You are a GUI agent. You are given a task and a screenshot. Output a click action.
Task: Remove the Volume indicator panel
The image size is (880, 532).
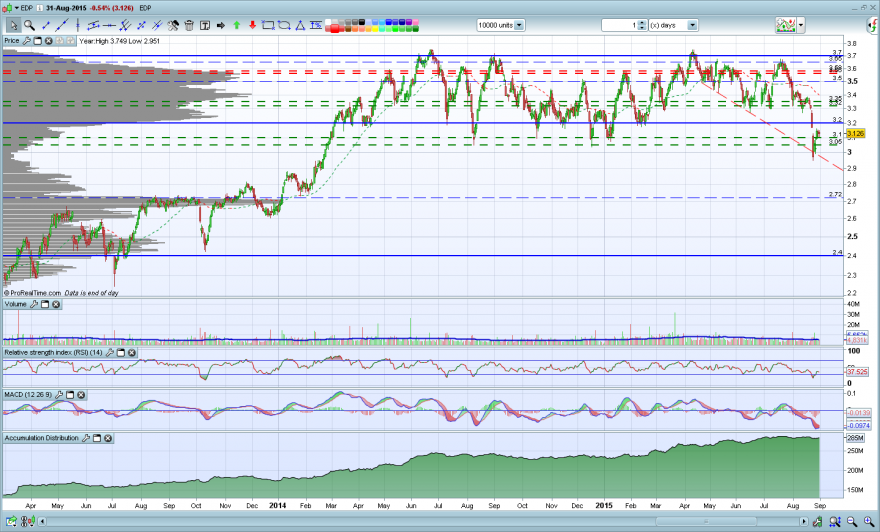[x=56, y=304]
